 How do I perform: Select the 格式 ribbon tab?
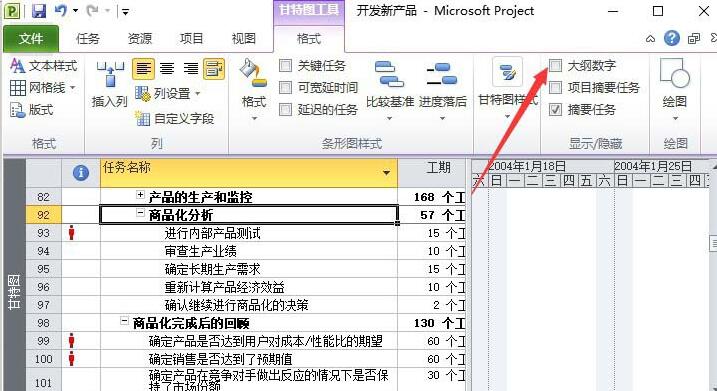pyautogui.click(x=309, y=39)
